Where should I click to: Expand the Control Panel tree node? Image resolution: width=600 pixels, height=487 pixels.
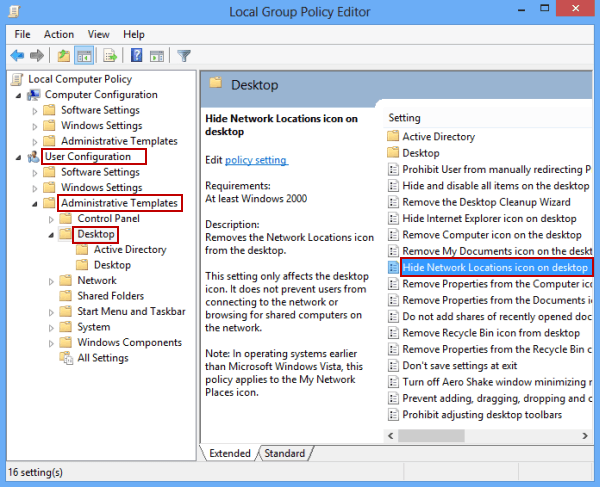(x=51, y=219)
